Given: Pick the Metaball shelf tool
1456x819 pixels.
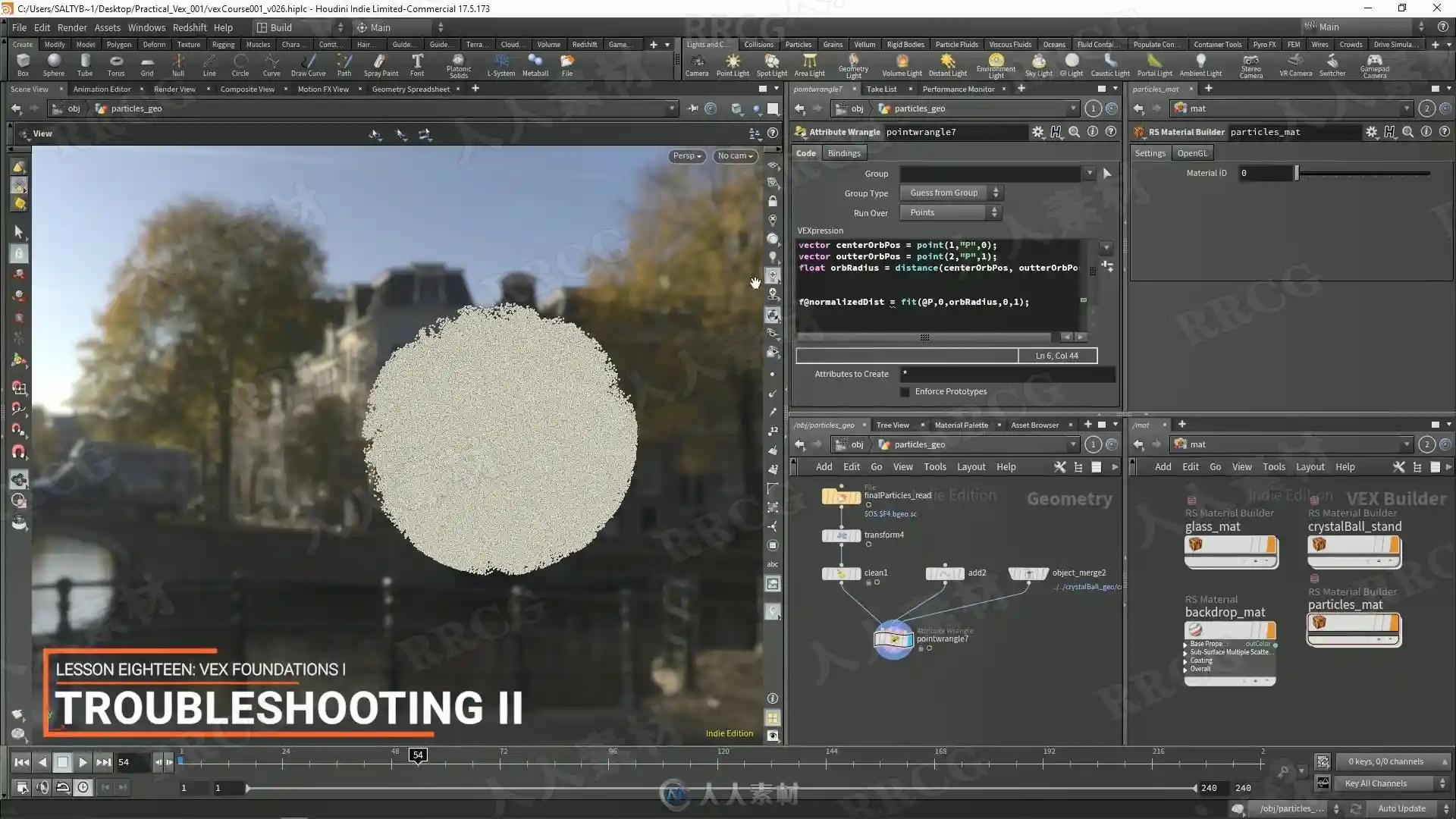Looking at the screenshot, I should (535, 64).
